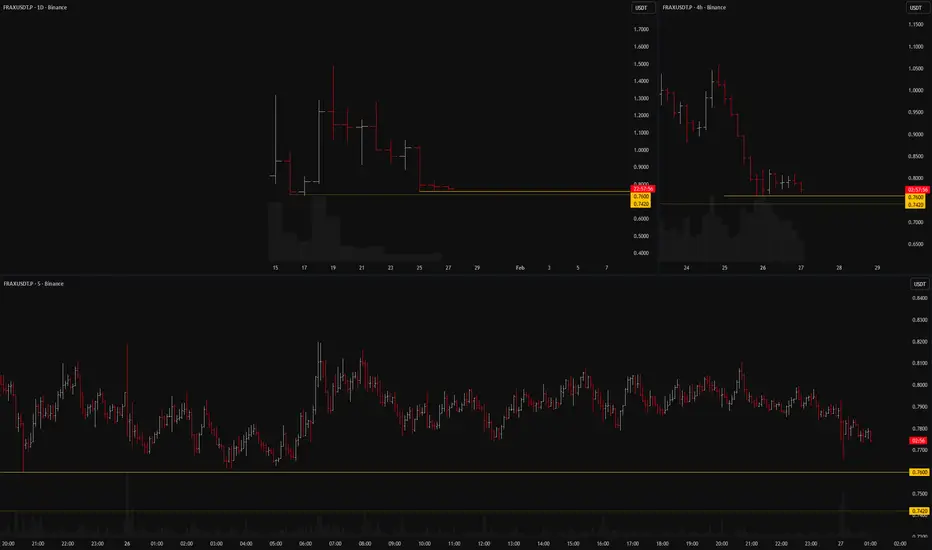The width and height of the screenshot is (932, 550).
Task: Select the yellow 0.7600 price label on the 5-minute chart
Action: point(919,472)
